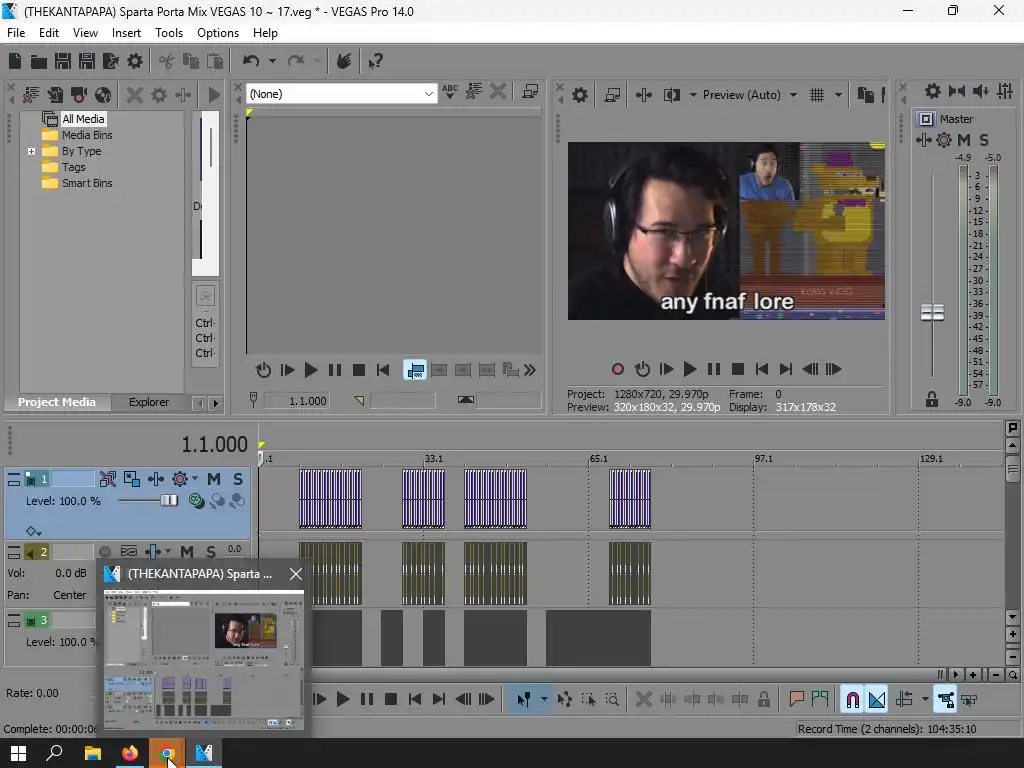Select the Normal edit tool arrow icon
Screen dimensions: 1024x768
(x=524, y=699)
